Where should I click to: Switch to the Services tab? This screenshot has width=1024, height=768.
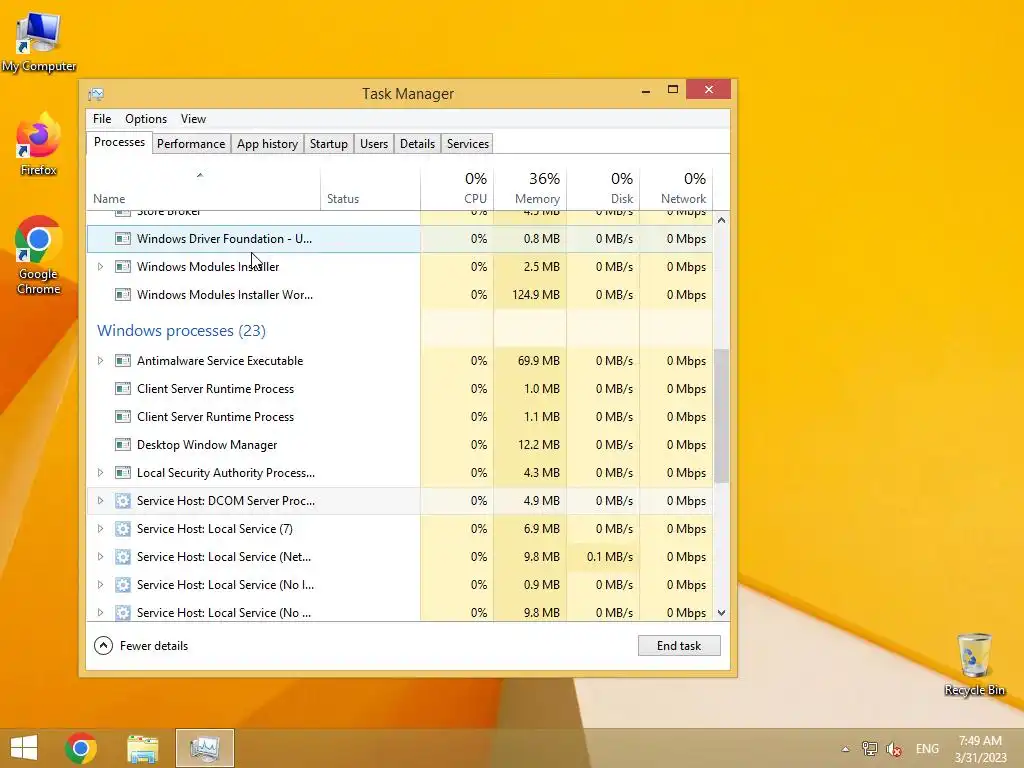tap(468, 144)
